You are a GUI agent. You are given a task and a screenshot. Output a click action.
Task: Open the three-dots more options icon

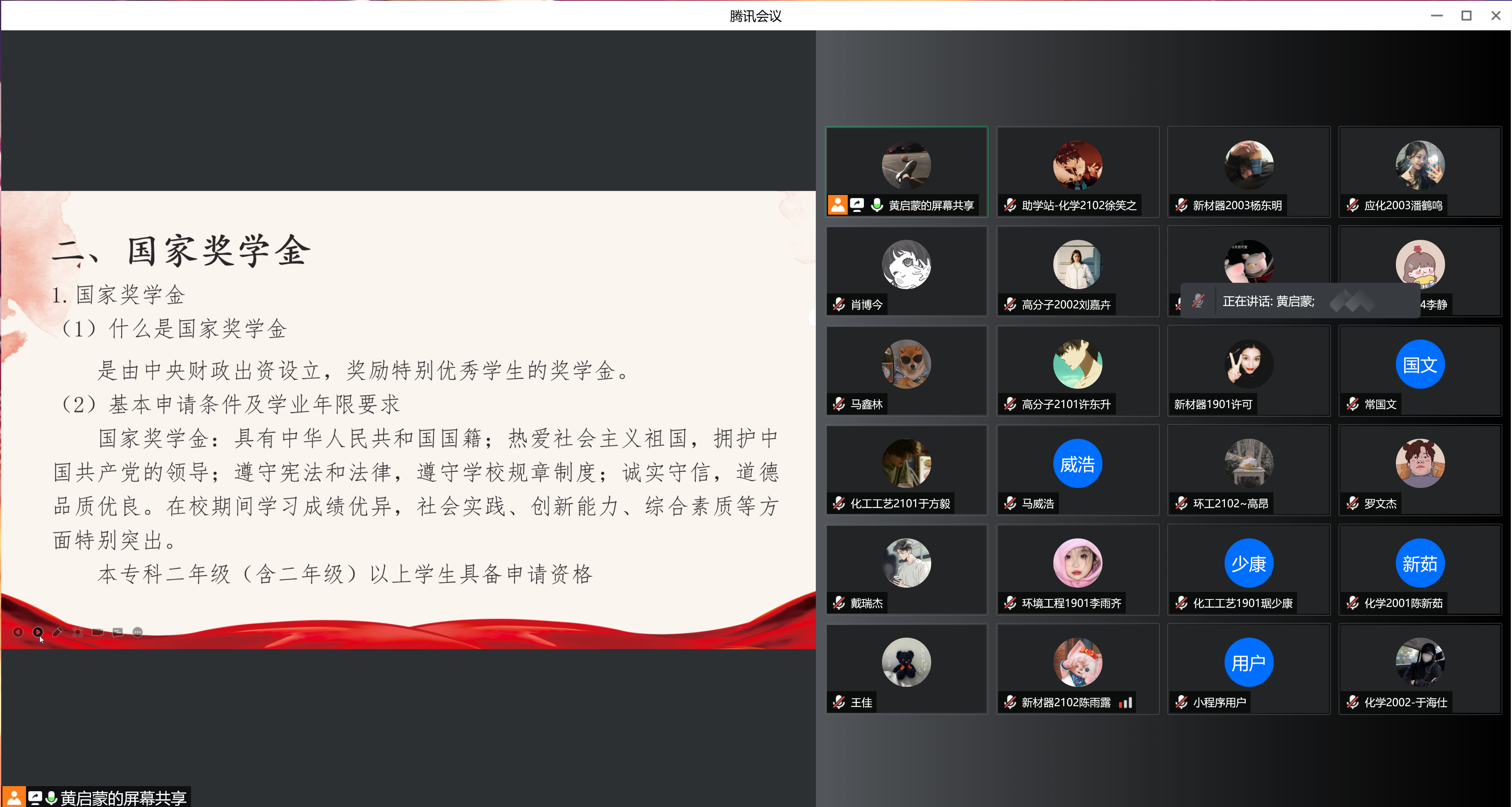(x=137, y=632)
